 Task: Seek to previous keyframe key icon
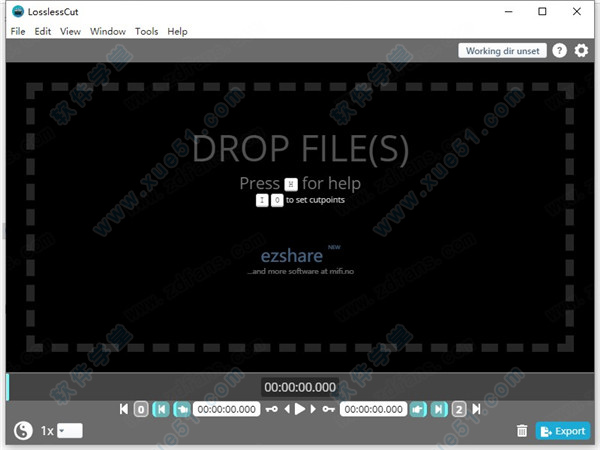click(272, 409)
